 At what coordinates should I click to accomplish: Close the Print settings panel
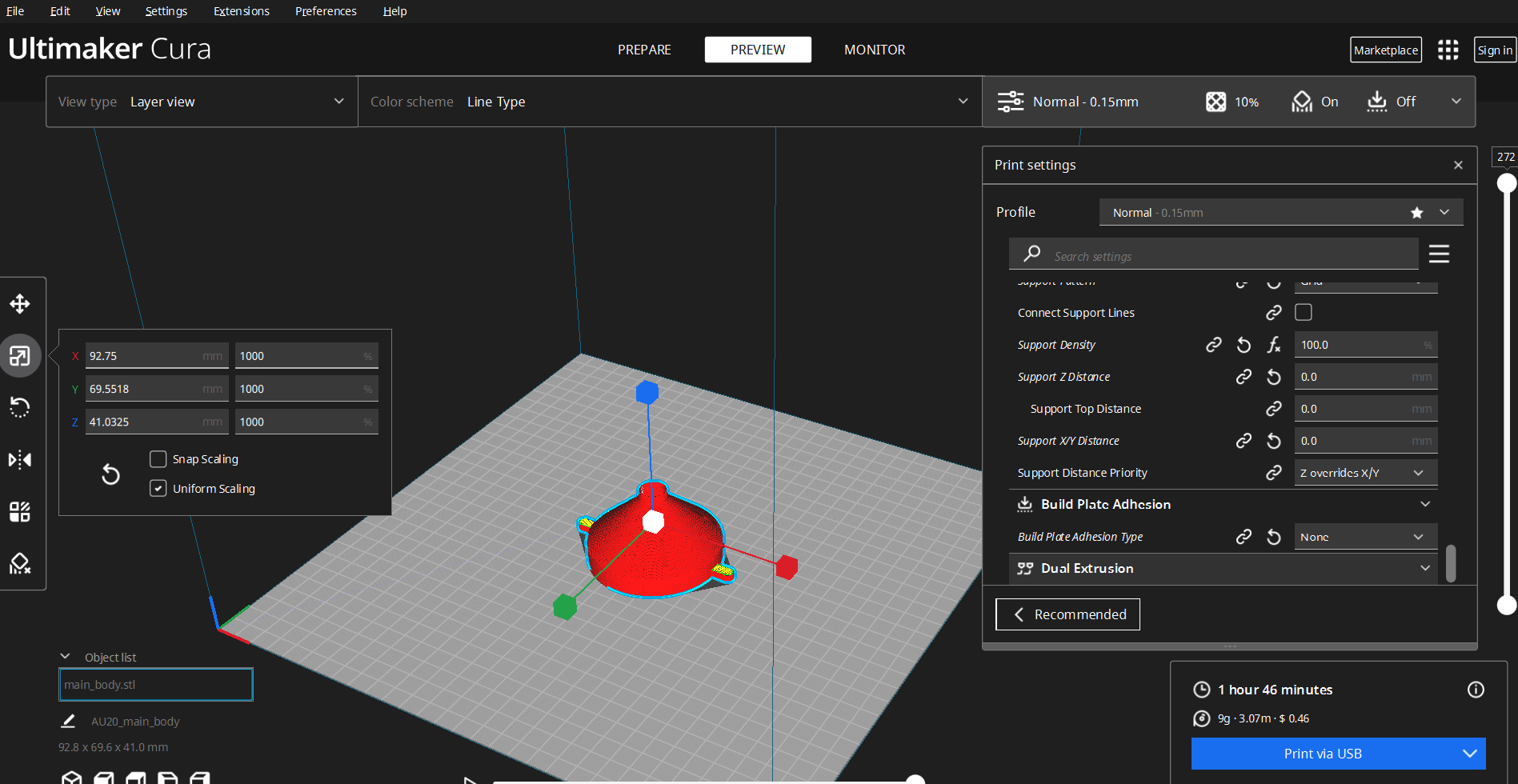pos(1458,165)
